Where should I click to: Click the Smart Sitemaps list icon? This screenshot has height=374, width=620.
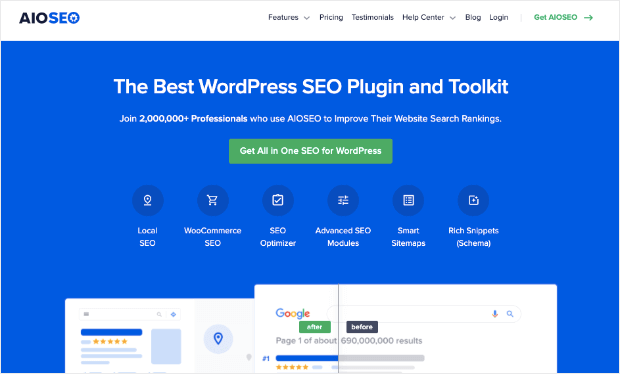click(x=408, y=200)
